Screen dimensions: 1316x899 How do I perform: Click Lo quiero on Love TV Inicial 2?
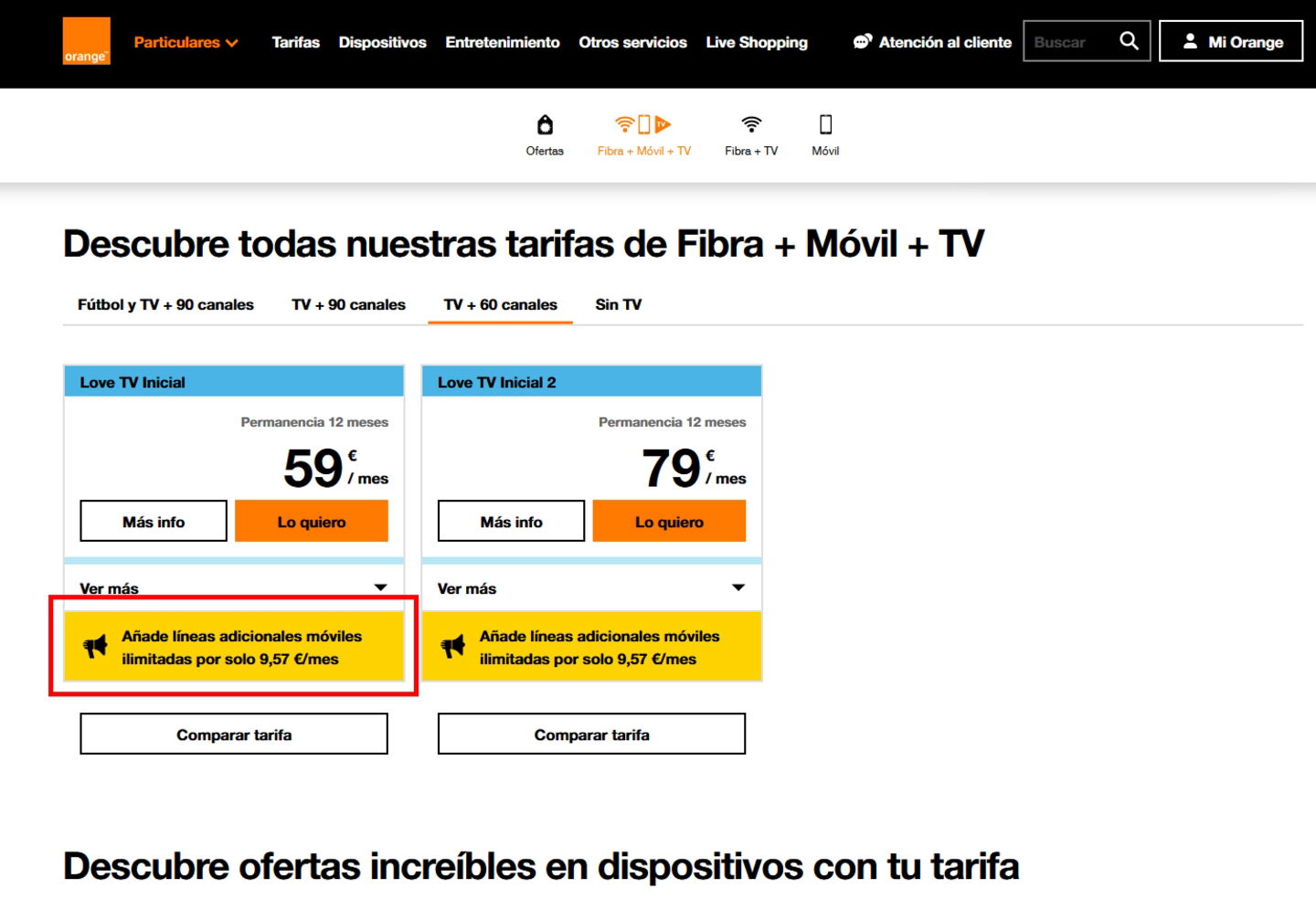[669, 521]
